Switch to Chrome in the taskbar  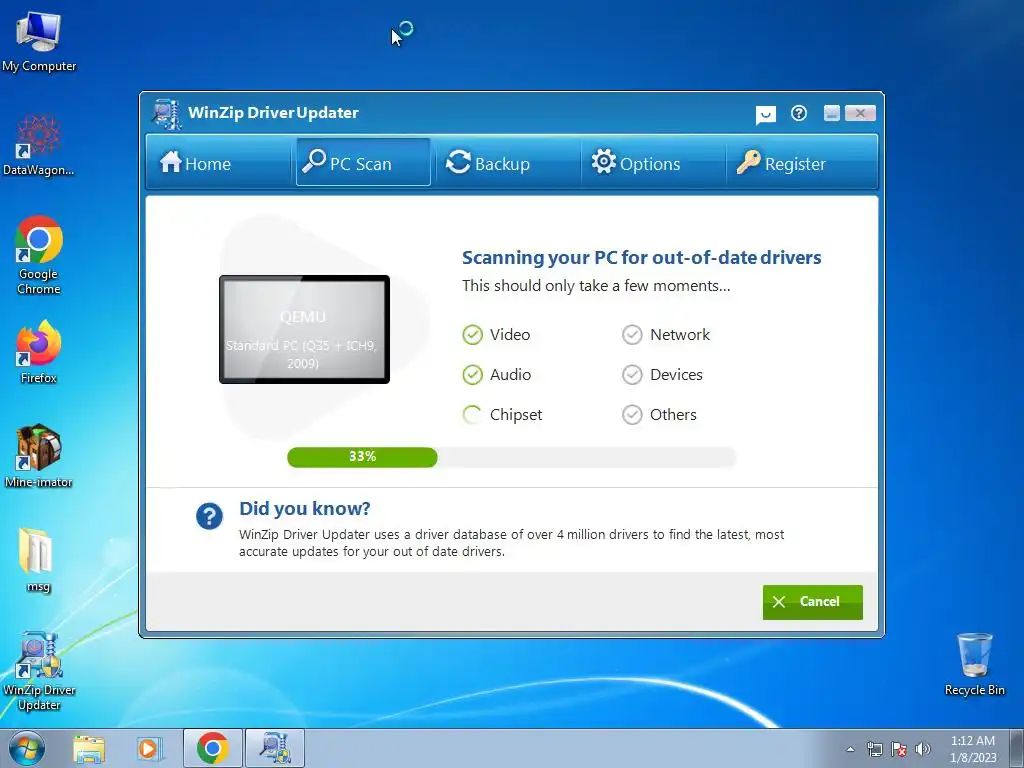(212, 748)
